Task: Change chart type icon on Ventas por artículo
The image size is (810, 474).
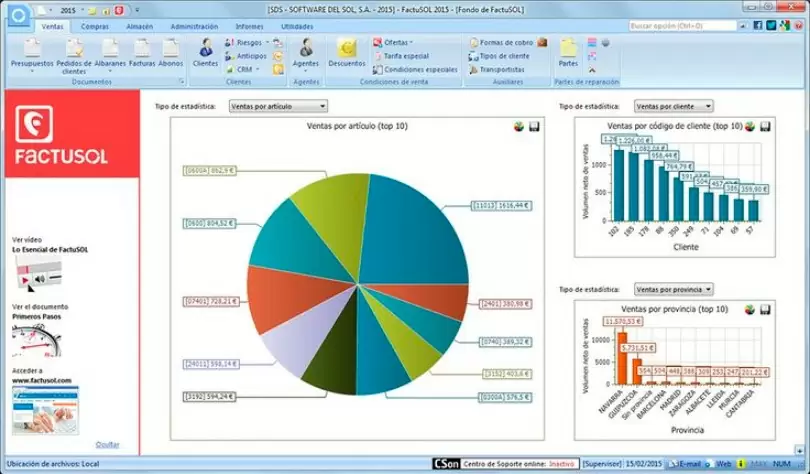Action: point(519,127)
